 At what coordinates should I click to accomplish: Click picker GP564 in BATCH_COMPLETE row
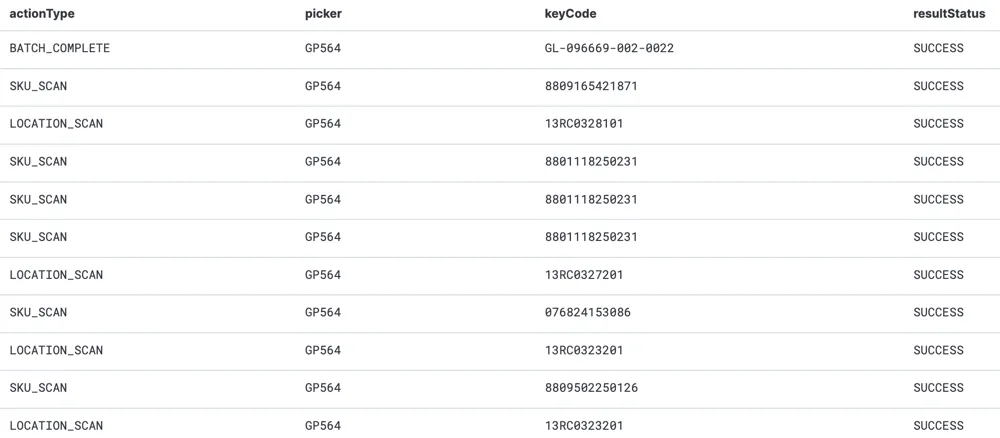(x=323, y=48)
